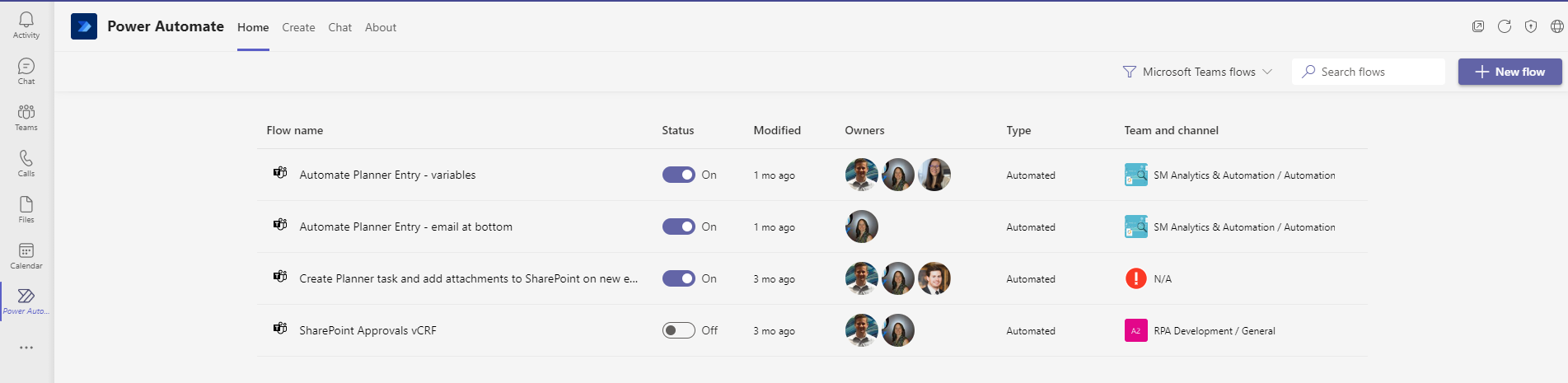Screen dimensions: 1568x383
Task: Switch to the About tab
Action: coord(381,27)
